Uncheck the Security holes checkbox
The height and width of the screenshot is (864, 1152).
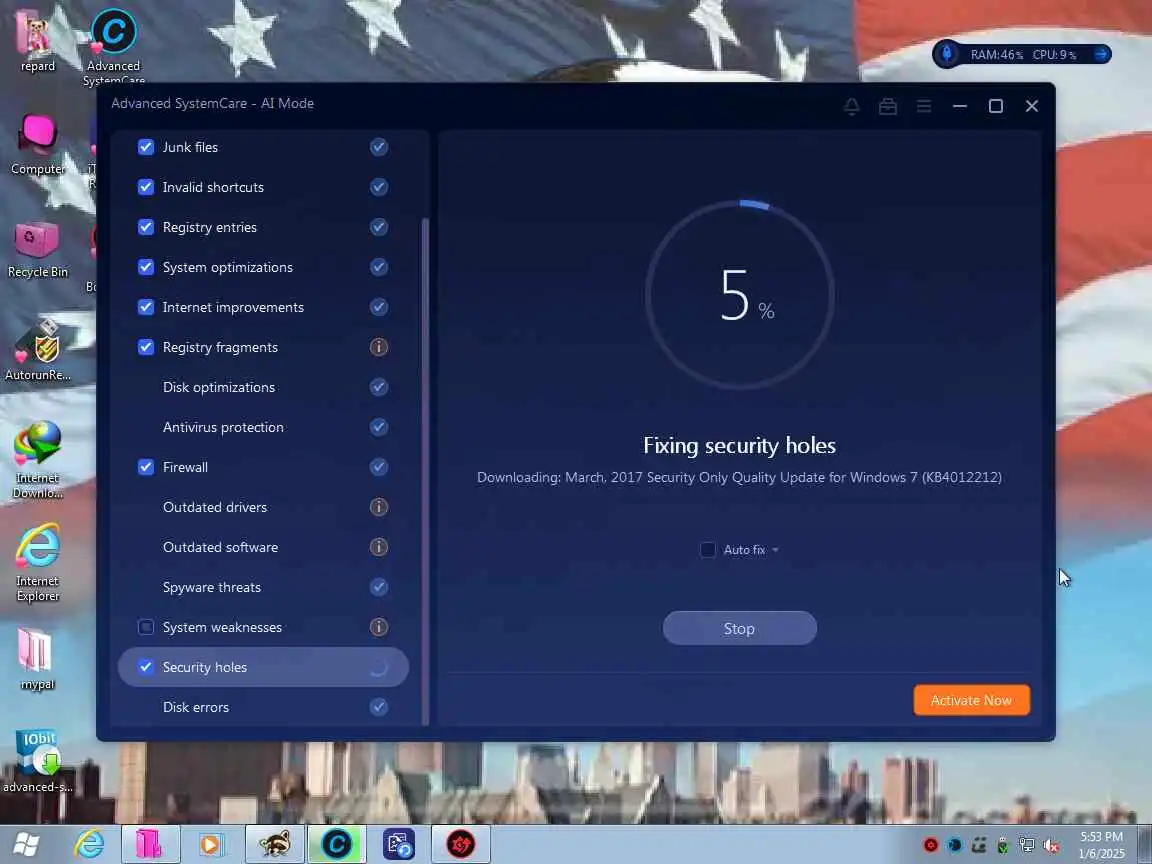point(145,667)
